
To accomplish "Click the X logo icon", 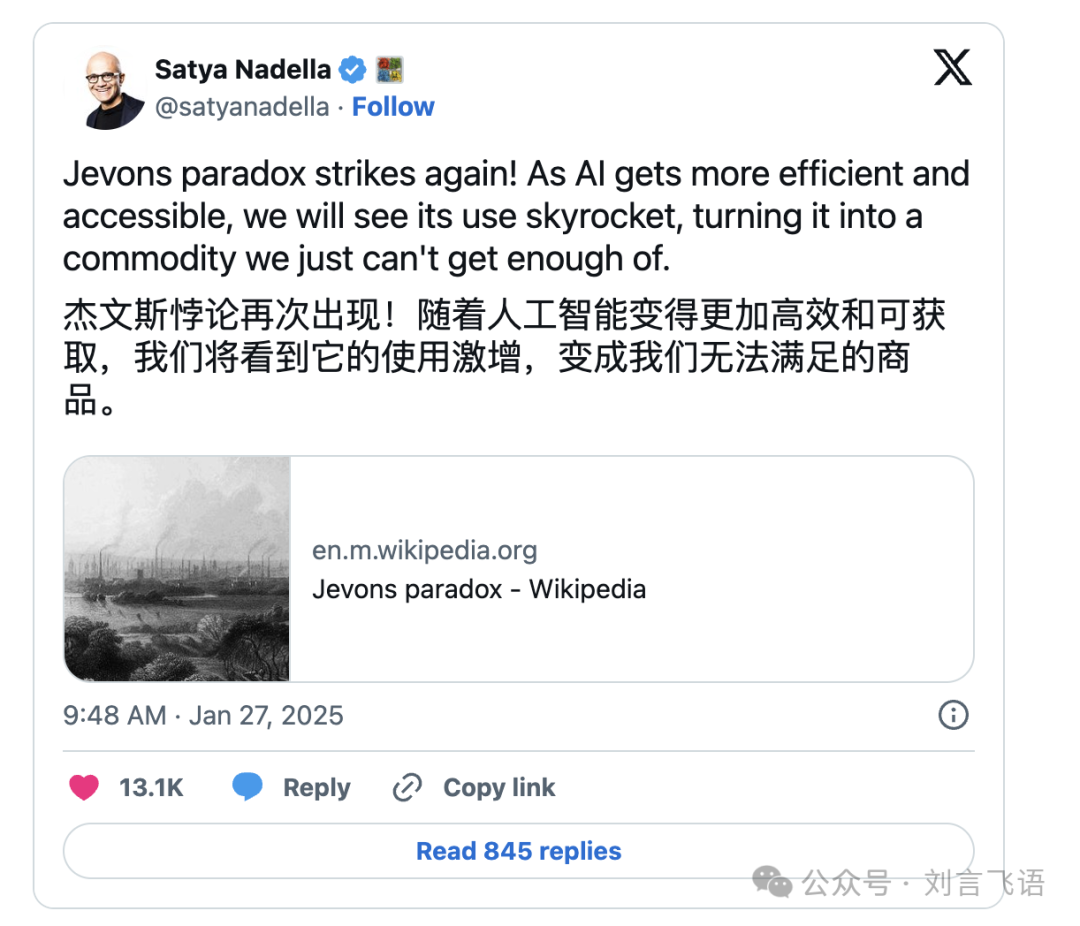I will click(x=953, y=67).
